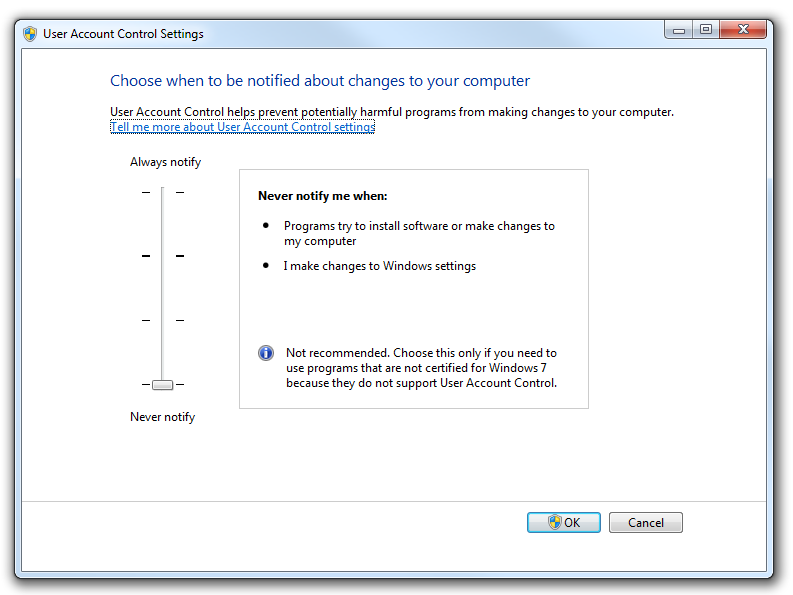793x595 pixels.
Task: Click the window title text in the title bar
Action: pos(123,34)
